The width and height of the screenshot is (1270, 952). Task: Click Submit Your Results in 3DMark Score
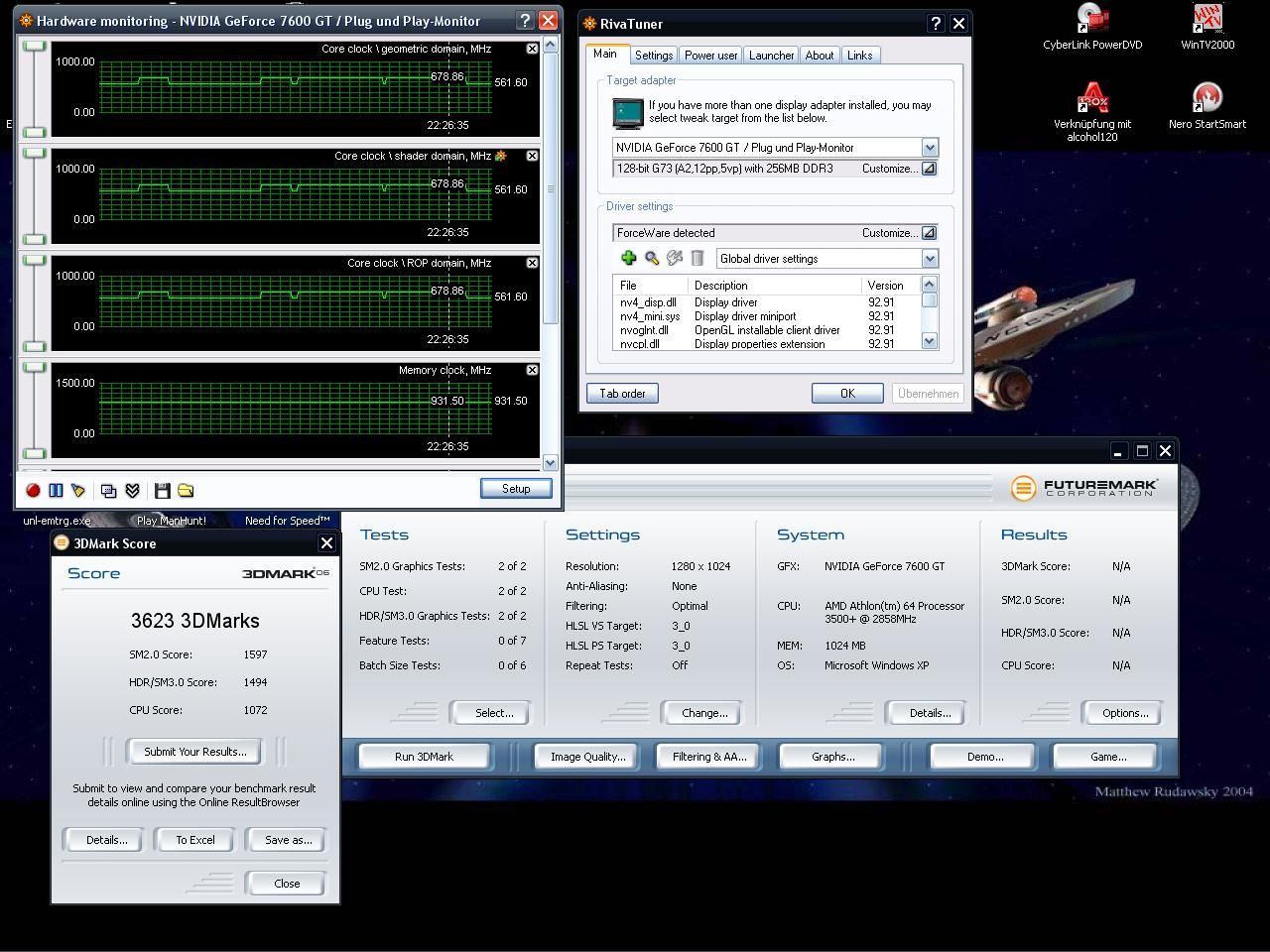click(194, 752)
